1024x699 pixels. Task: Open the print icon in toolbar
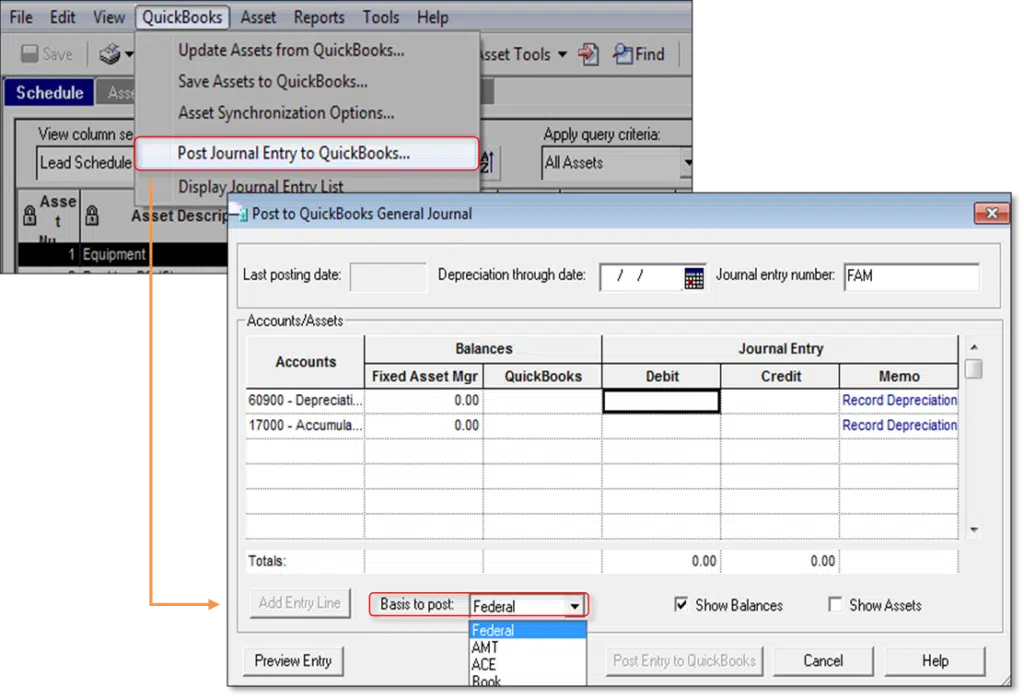[110, 54]
